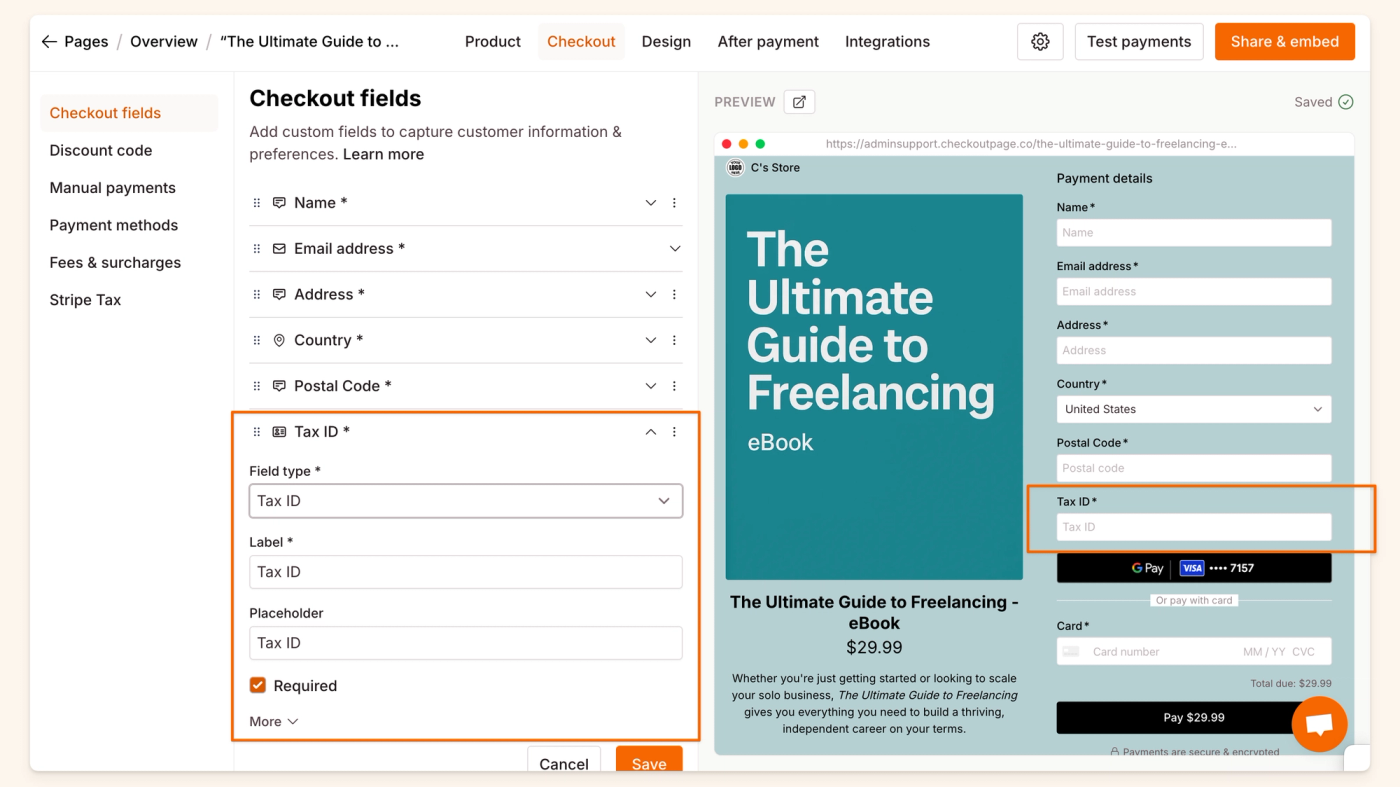Expand the Postal Code field chevron
Screen dimensions: 1400x787
[651, 386]
